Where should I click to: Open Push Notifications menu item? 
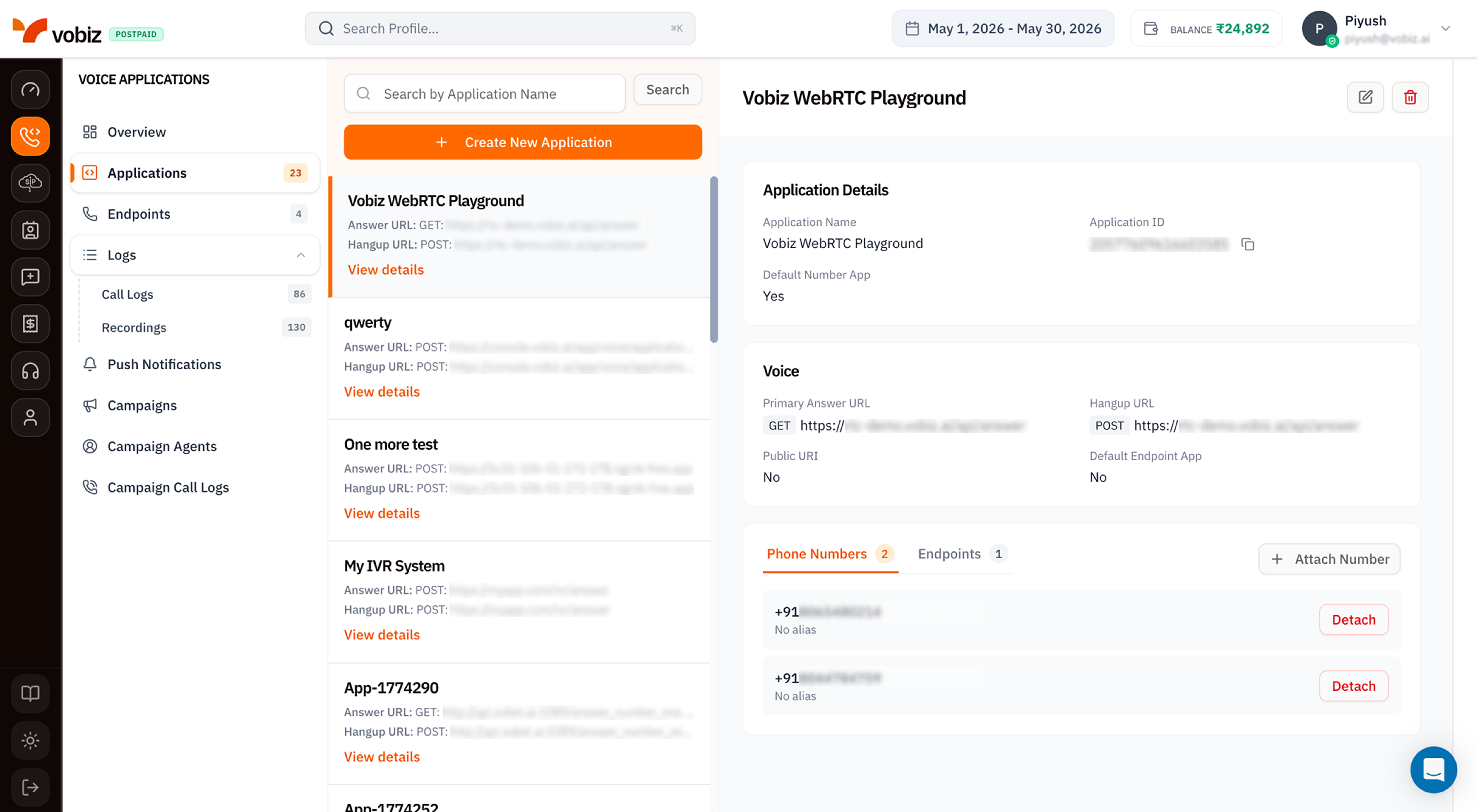195,364
